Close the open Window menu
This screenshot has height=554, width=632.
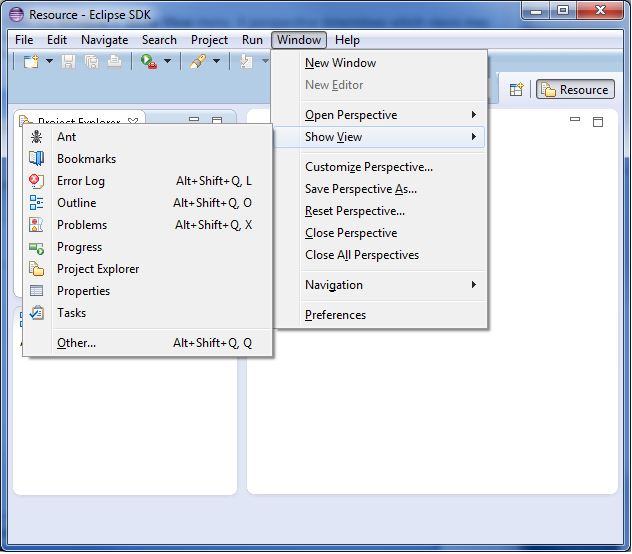(x=299, y=40)
